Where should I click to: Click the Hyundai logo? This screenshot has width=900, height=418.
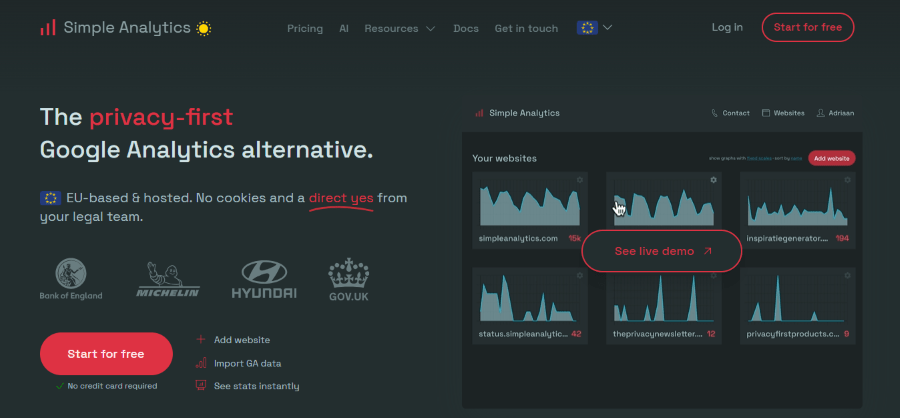[x=264, y=279]
